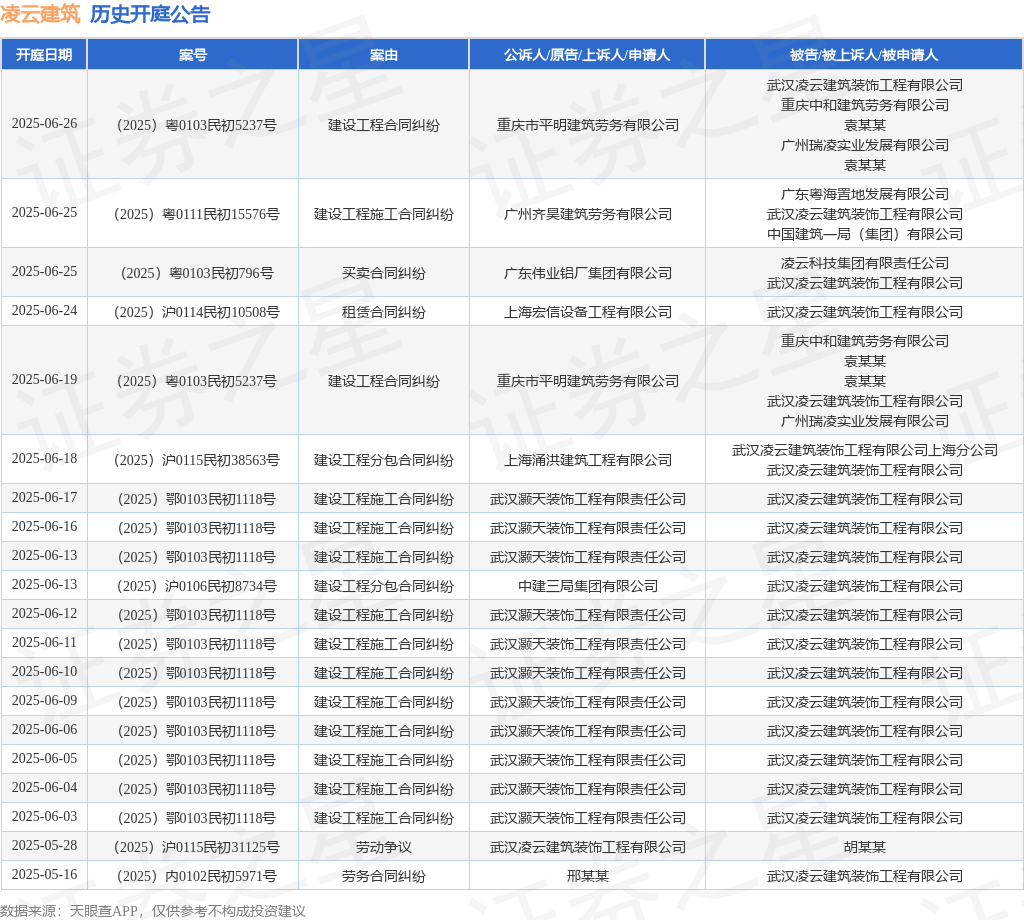Click case number 内0102民初5971号
This screenshot has width=1024, height=920.
pyautogui.click(x=197, y=876)
